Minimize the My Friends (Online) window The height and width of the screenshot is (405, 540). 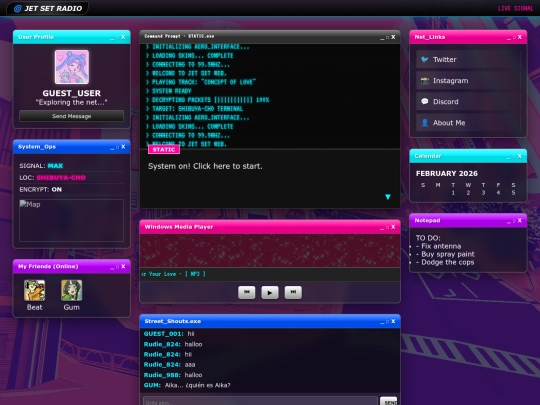click(112, 267)
